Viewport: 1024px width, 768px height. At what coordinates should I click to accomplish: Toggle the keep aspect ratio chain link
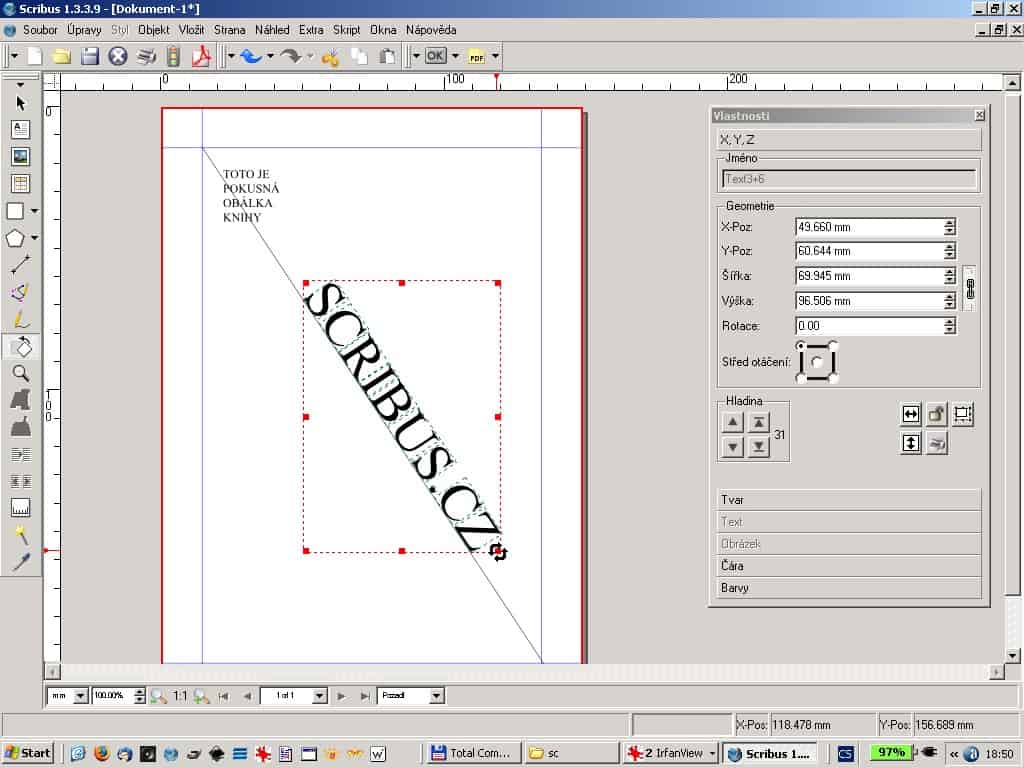tap(970, 288)
